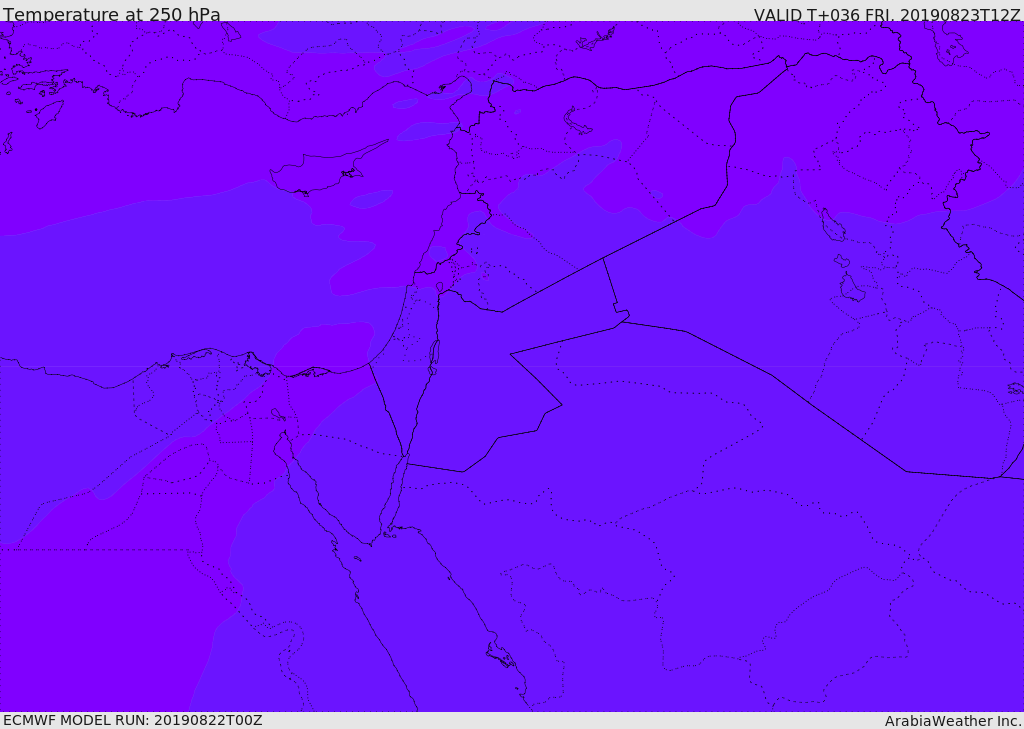Screen dimensions: 1024x729
Task: Click the 'ECMWF MODEL RUN: 20190822T00Z' text
Action: (133, 720)
